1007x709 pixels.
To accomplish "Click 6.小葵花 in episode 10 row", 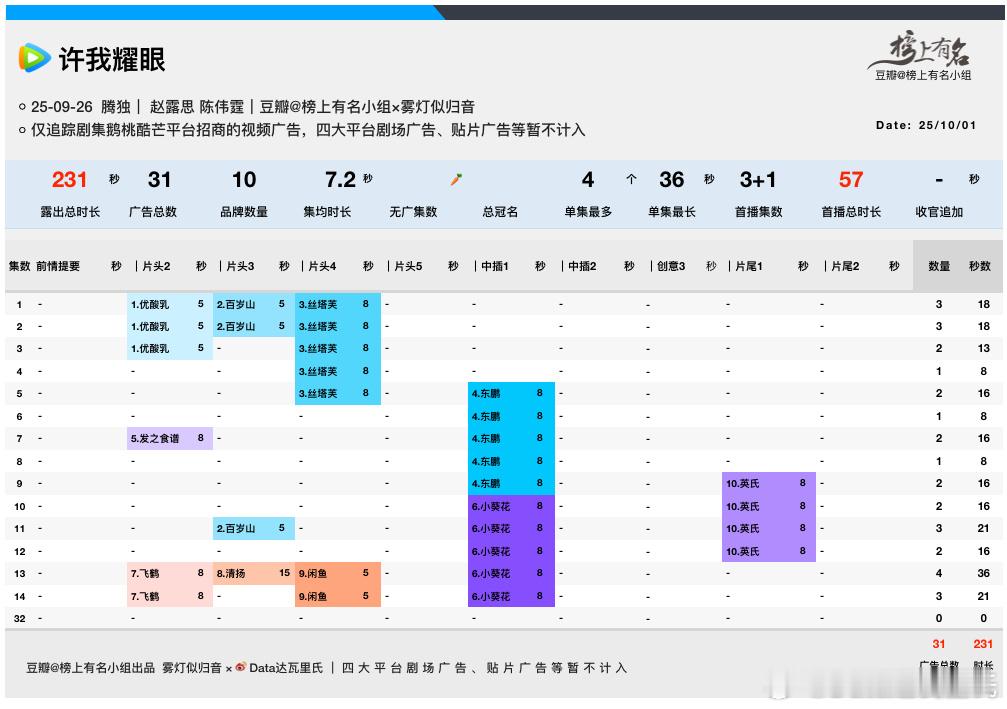I will click(491, 507).
